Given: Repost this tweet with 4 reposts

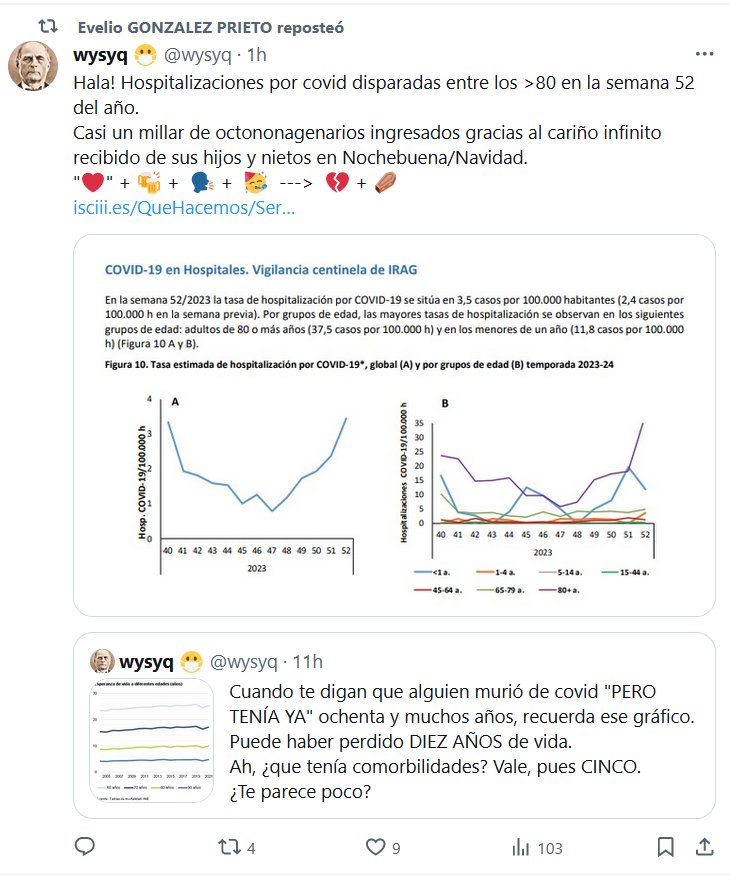Looking at the screenshot, I should coord(230,847).
